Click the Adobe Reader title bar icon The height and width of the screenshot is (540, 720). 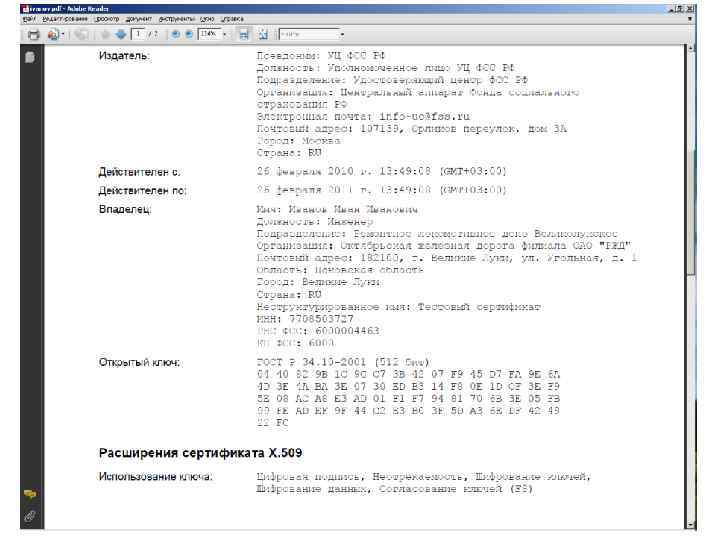point(25,9)
